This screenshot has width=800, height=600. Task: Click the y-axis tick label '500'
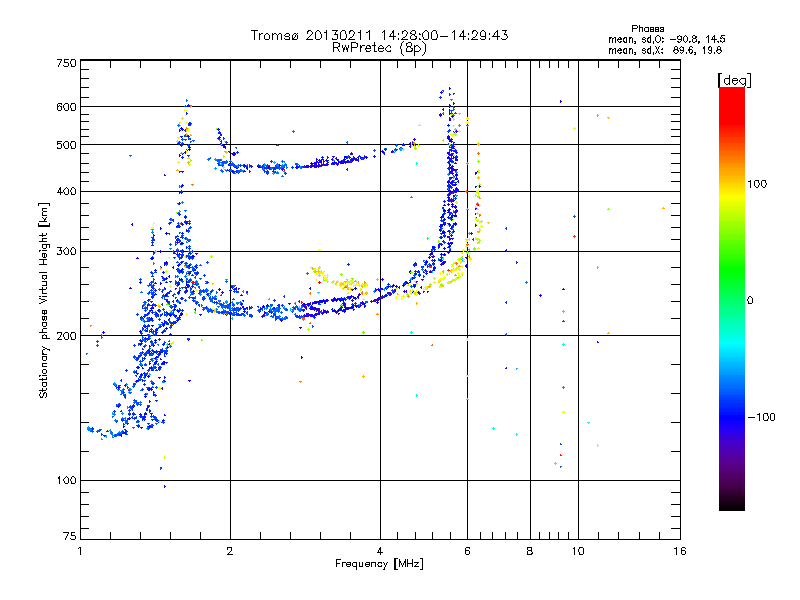coord(66,145)
